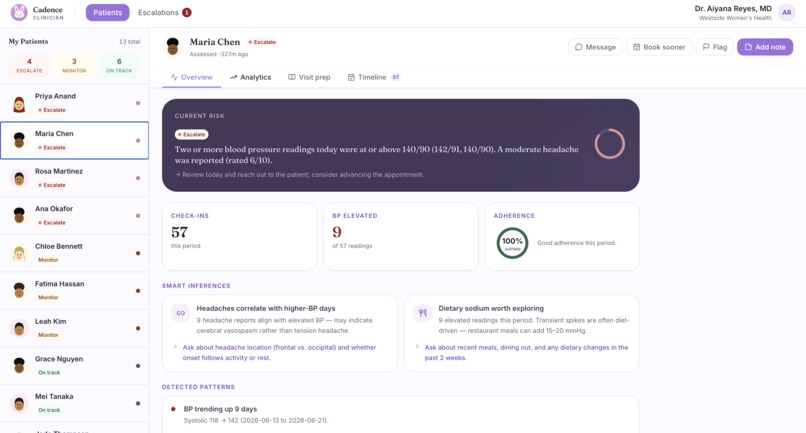Image resolution: width=806 pixels, height=433 pixels.
Task: Click status dot beside Chloe Bennett
Action: click(138, 253)
